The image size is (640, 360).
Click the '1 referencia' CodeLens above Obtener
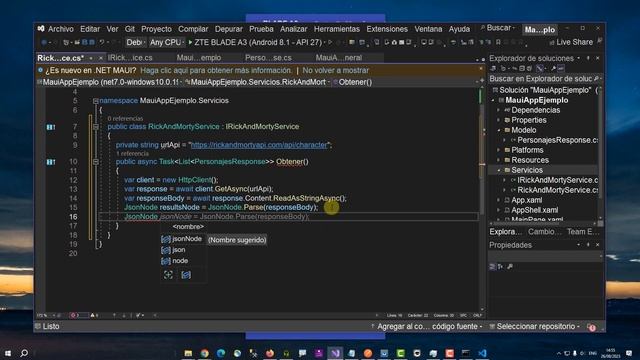point(133,153)
